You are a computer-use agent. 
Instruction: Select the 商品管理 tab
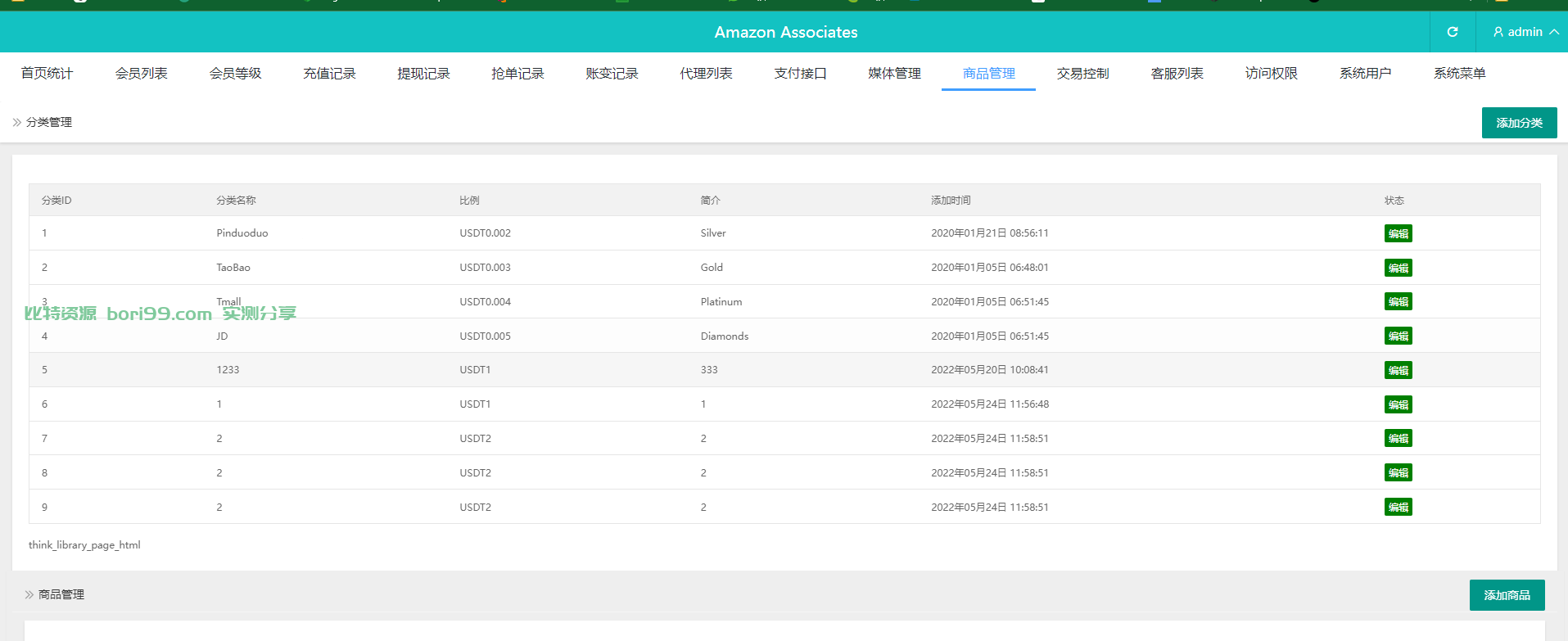tap(988, 73)
